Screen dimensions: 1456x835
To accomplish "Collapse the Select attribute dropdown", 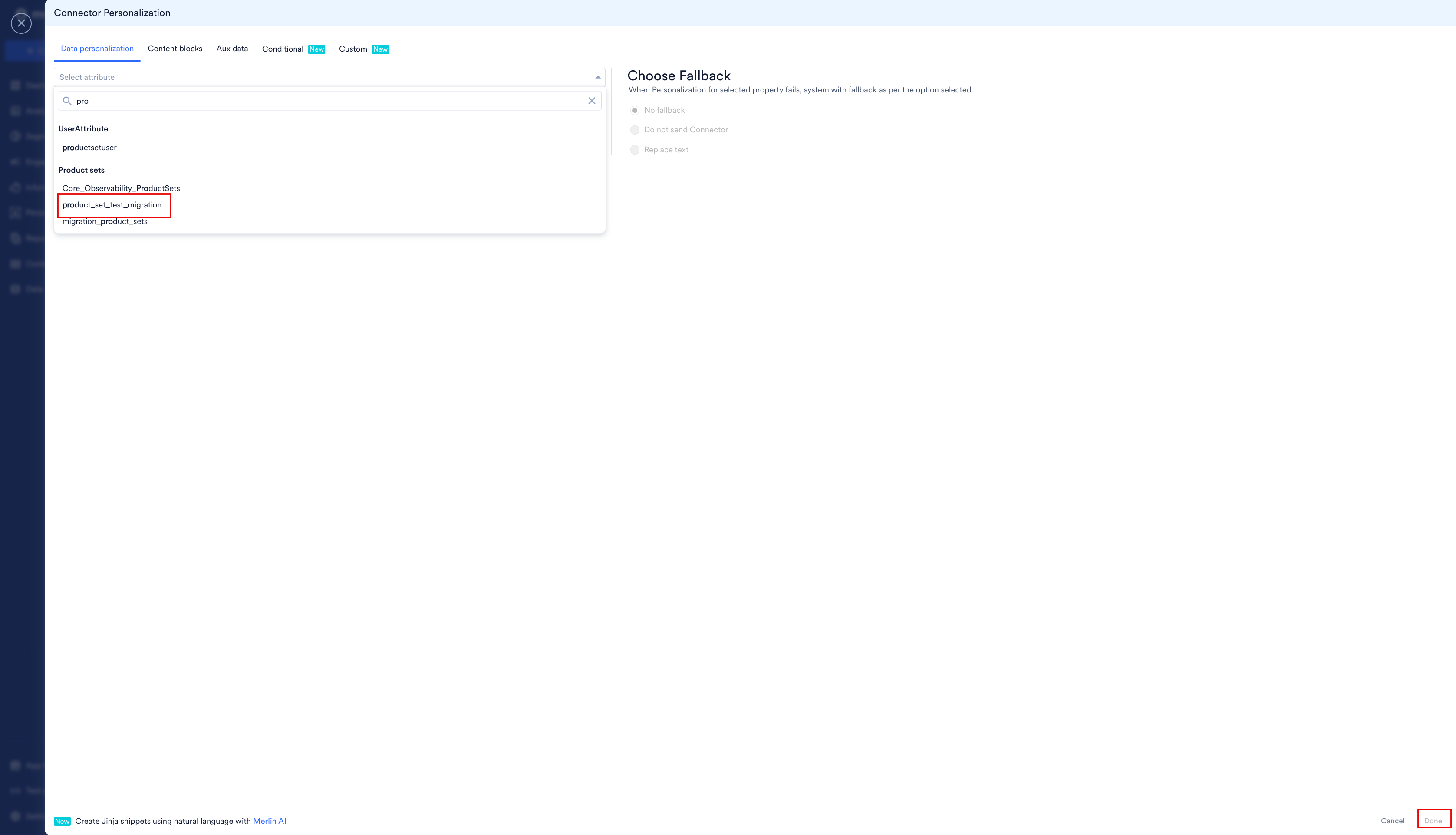I will [x=598, y=77].
